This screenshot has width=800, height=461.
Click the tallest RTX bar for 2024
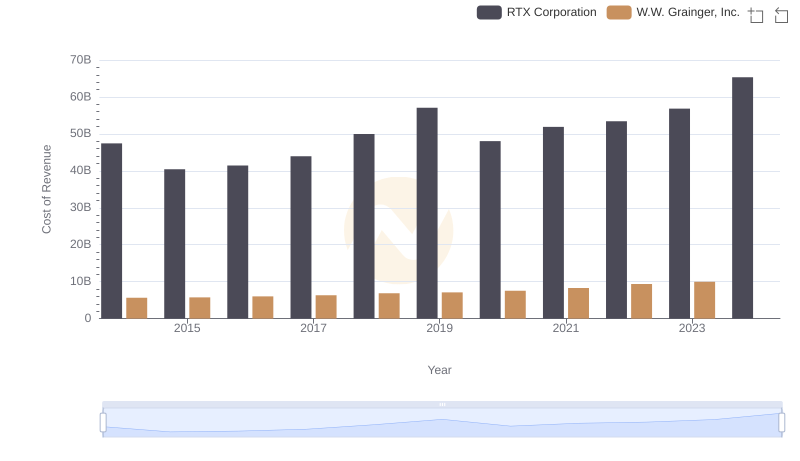pos(742,198)
